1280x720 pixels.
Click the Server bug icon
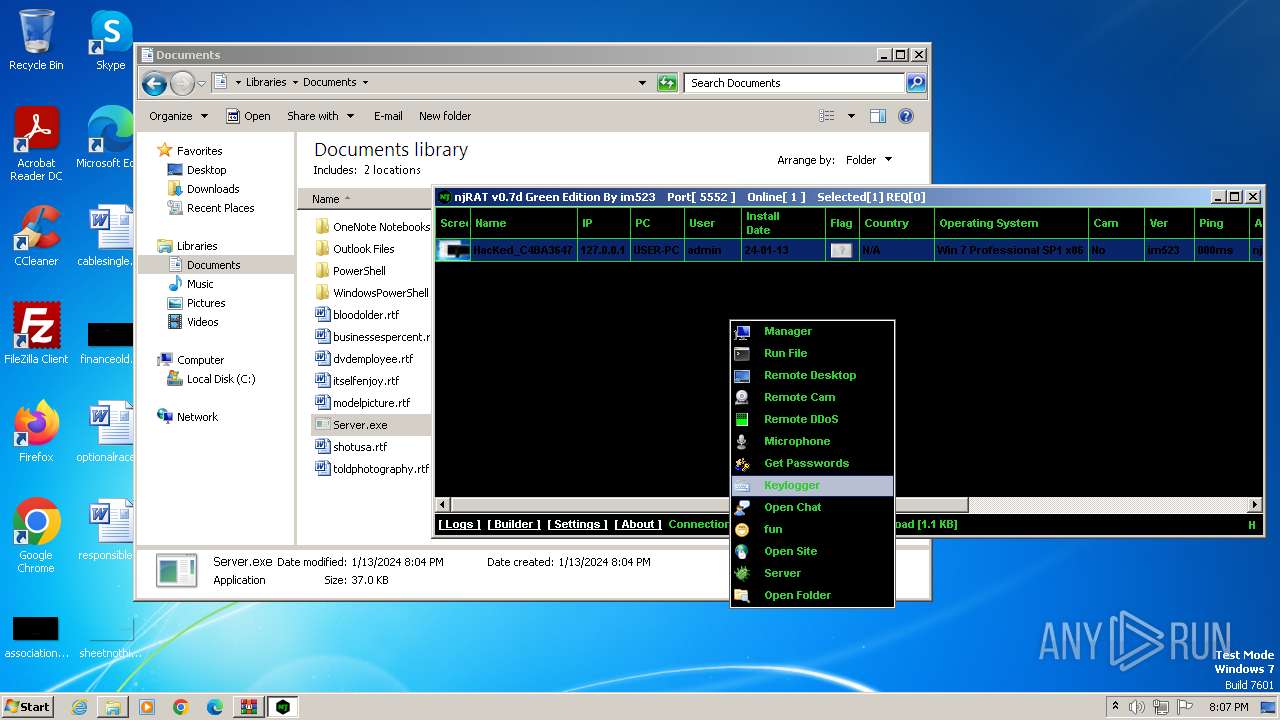742,574
